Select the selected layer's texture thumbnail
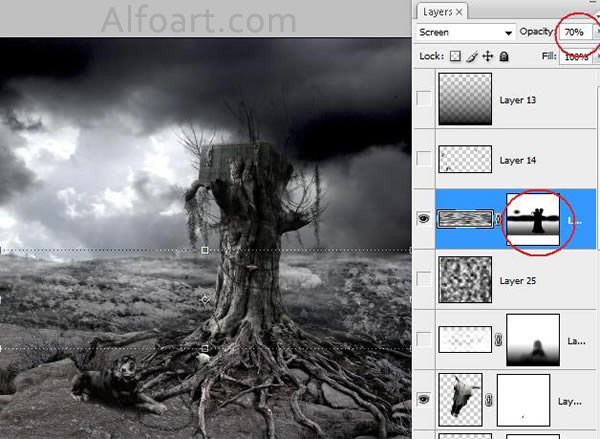Screen dimensions: 600x439 [x=465, y=219]
